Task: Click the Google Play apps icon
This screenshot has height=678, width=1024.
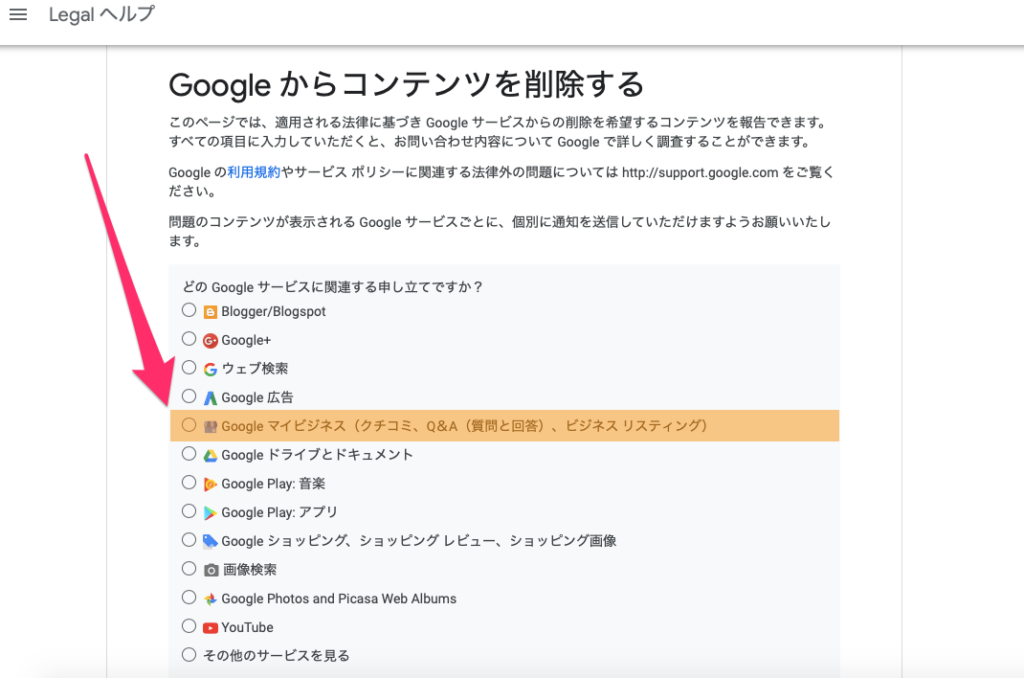Action: [x=210, y=513]
